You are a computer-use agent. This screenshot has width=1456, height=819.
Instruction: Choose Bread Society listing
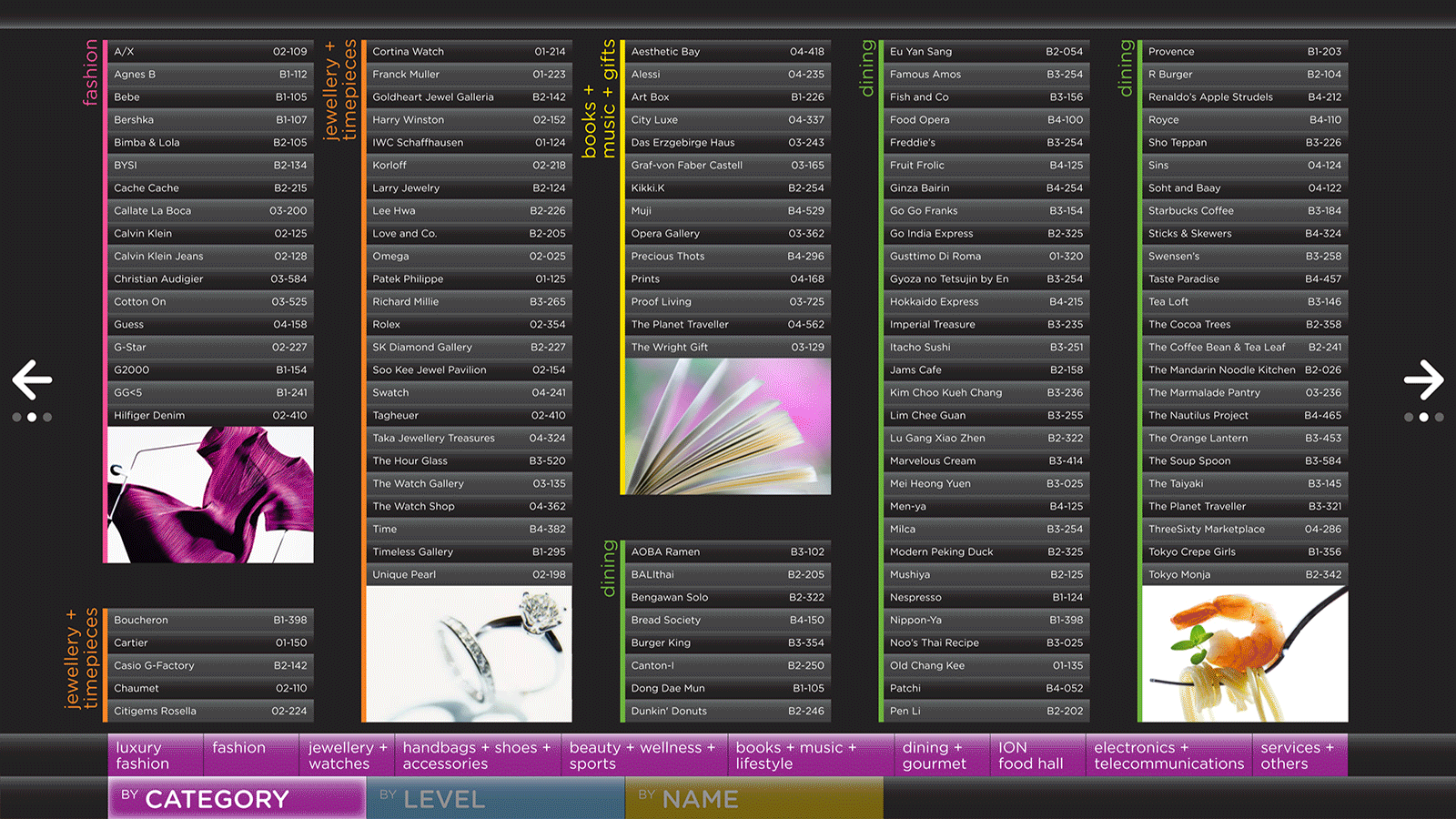click(x=727, y=621)
